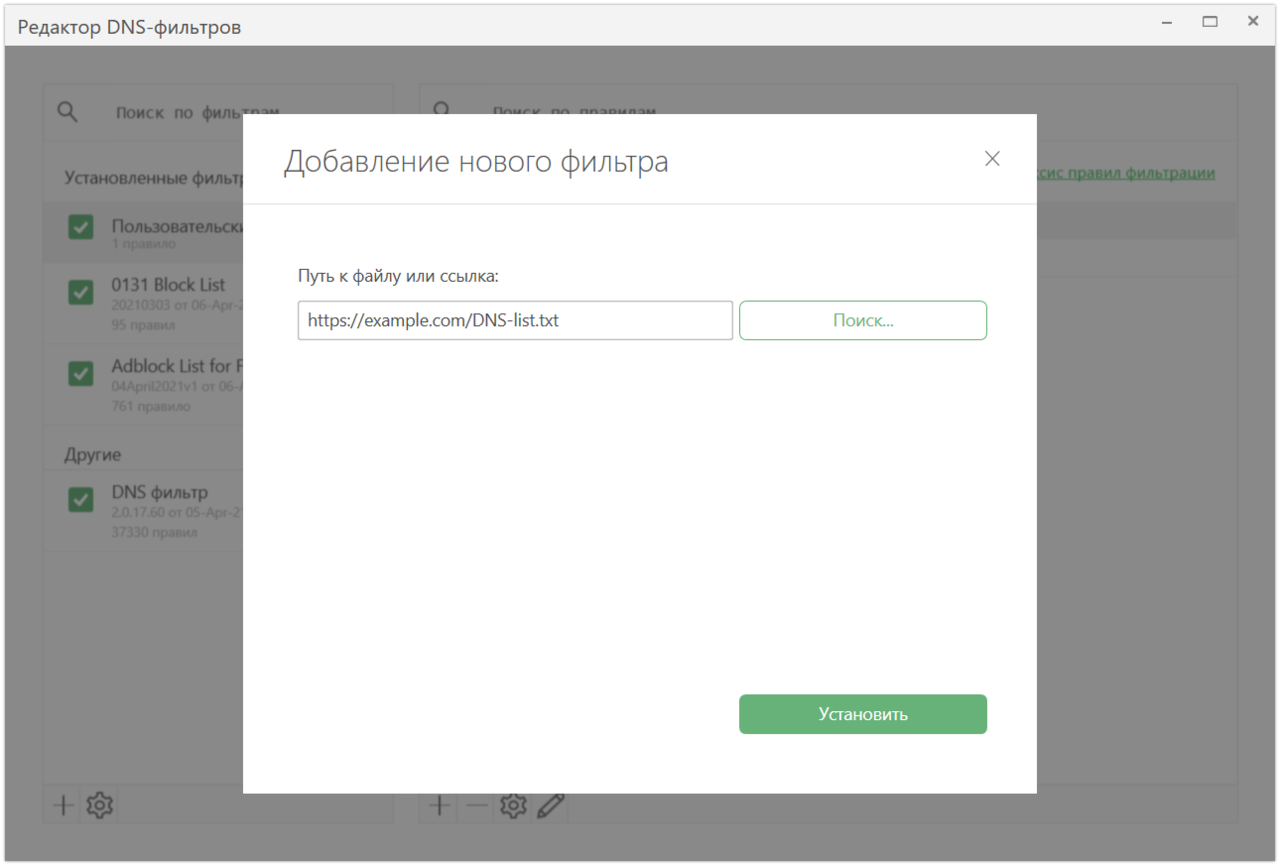Select the 0131 Block List row text

tap(168, 285)
